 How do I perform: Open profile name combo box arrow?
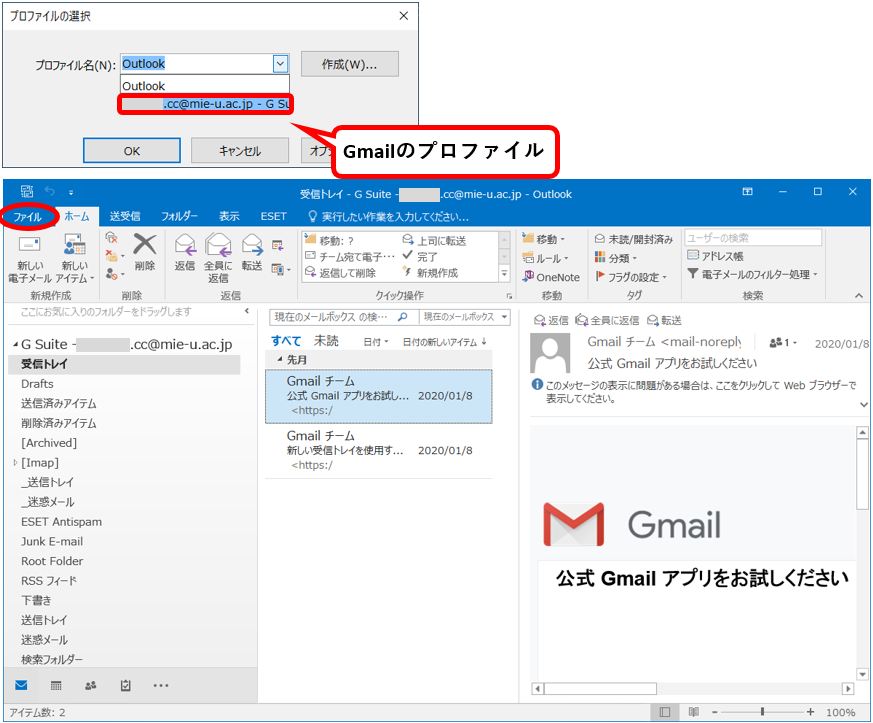[x=280, y=63]
